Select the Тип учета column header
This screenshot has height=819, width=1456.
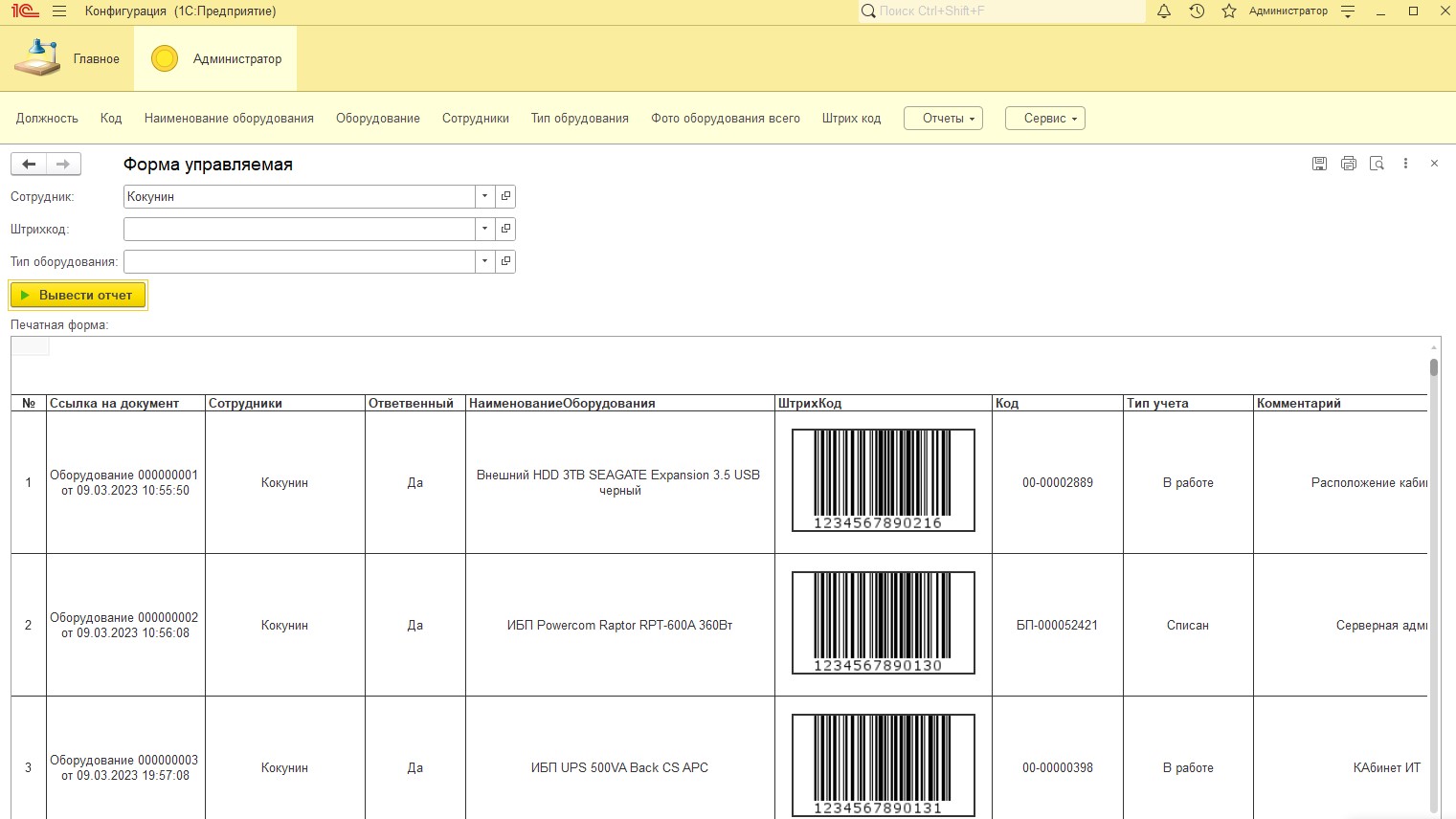click(x=1188, y=403)
